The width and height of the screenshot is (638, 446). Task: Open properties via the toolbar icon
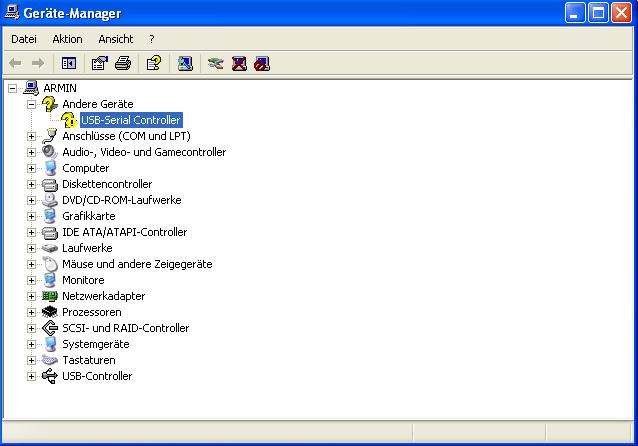click(99, 63)
